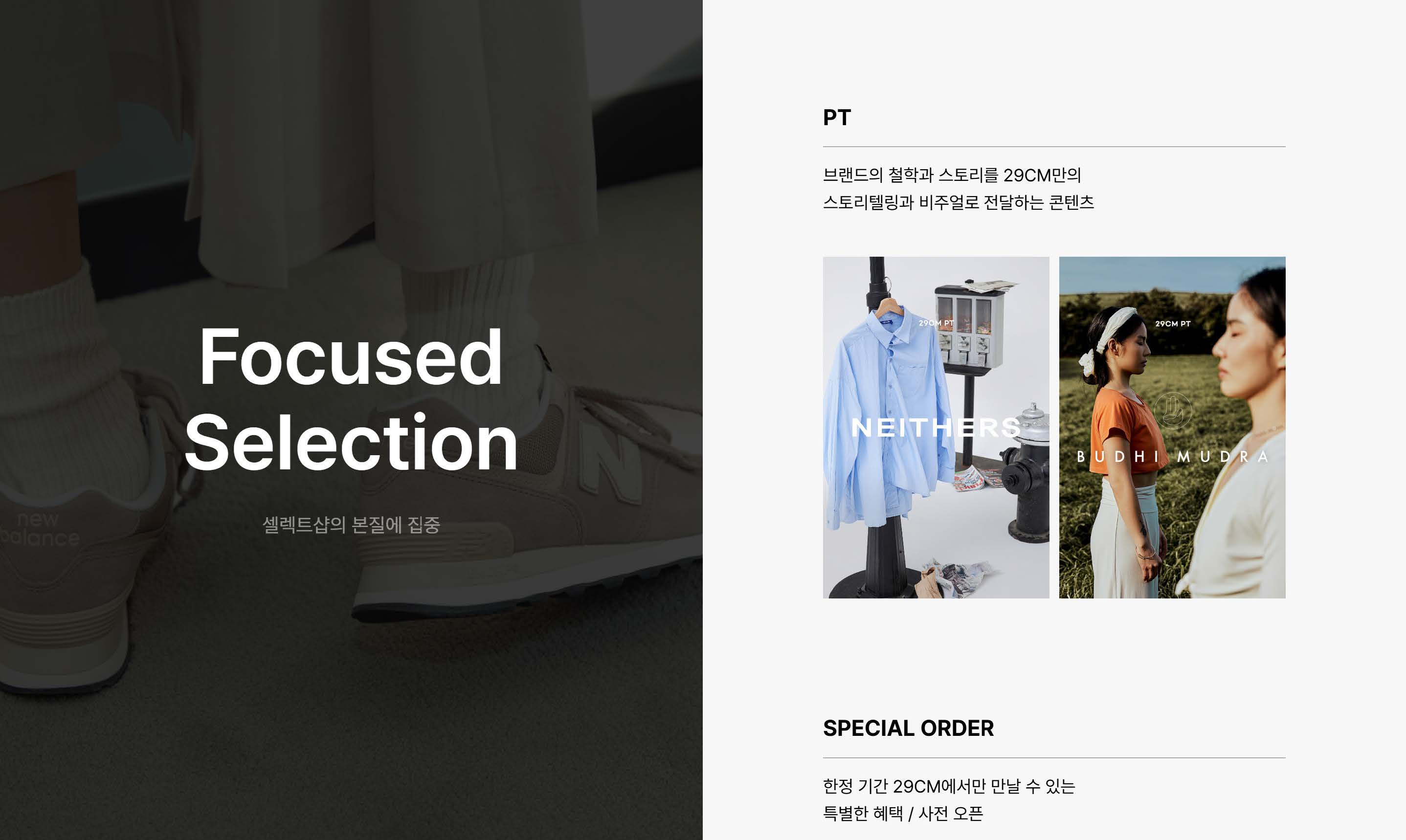Click the SPECIAL ORDER section heading
The width and height of the screenshot is (1406, 840).
tap(908, 729)
